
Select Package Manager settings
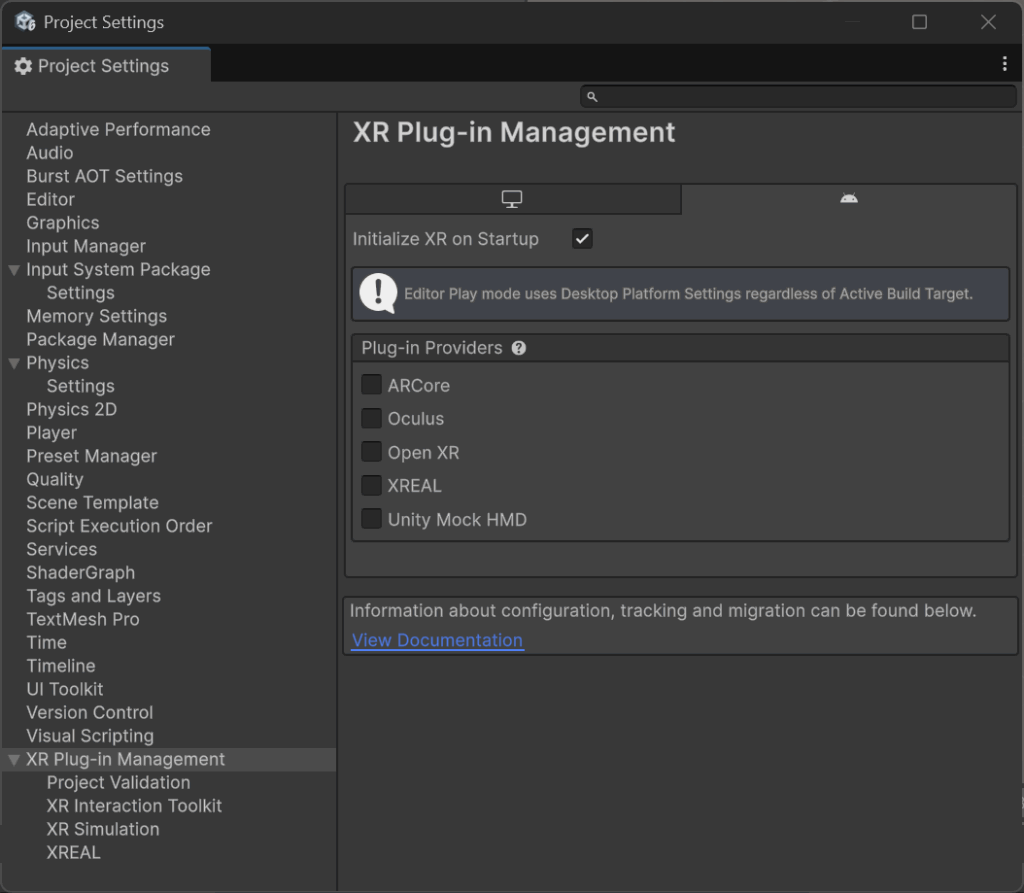[101, 340]
